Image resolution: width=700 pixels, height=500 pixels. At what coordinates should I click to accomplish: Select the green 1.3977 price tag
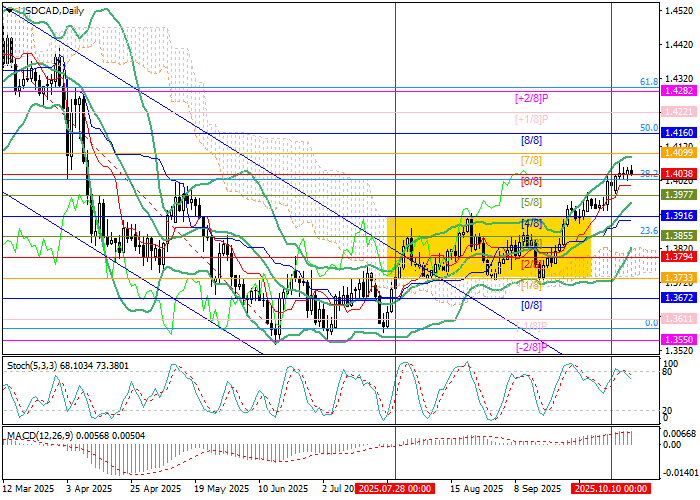(677, 195)
